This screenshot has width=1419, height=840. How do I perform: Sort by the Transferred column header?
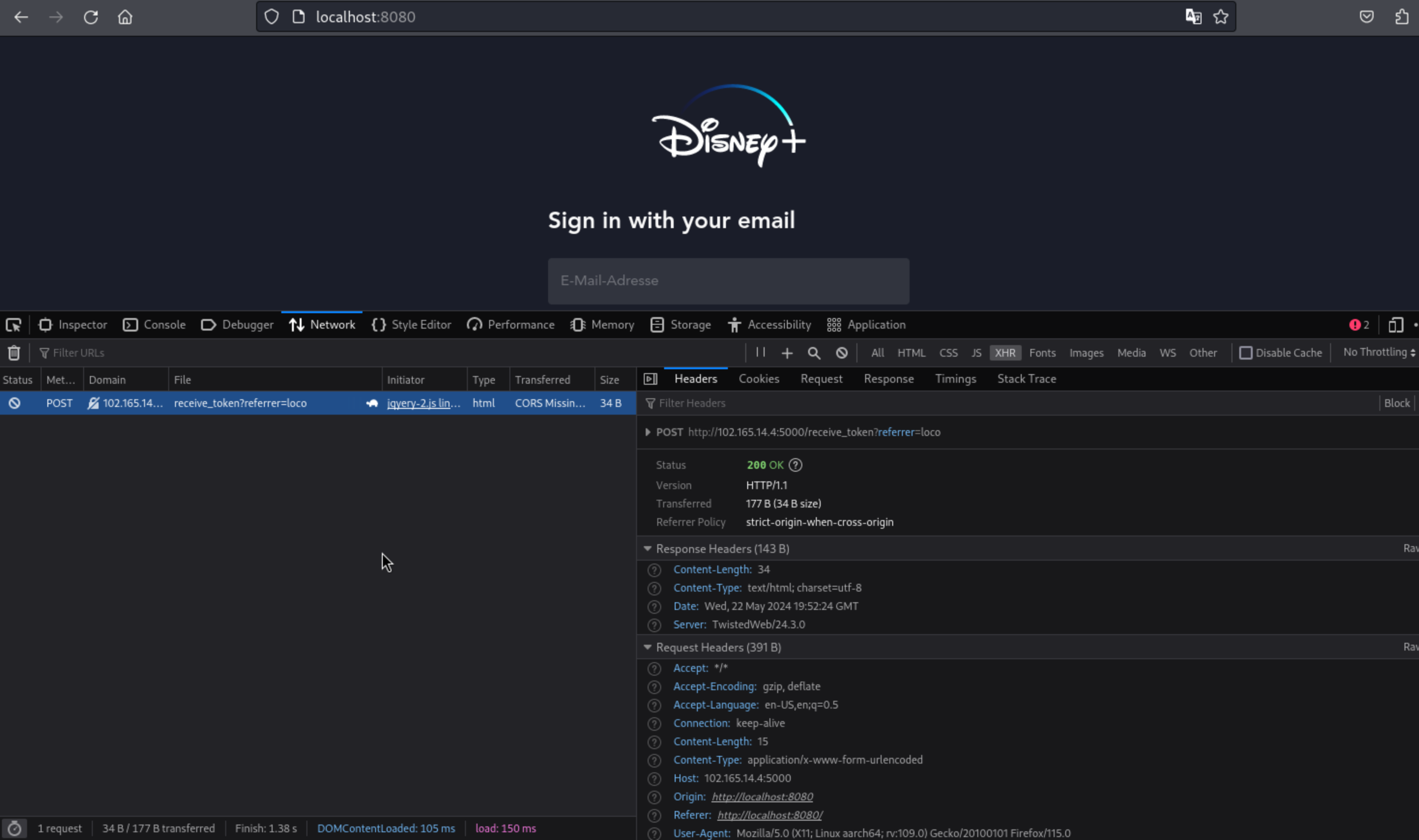[552, 380]
